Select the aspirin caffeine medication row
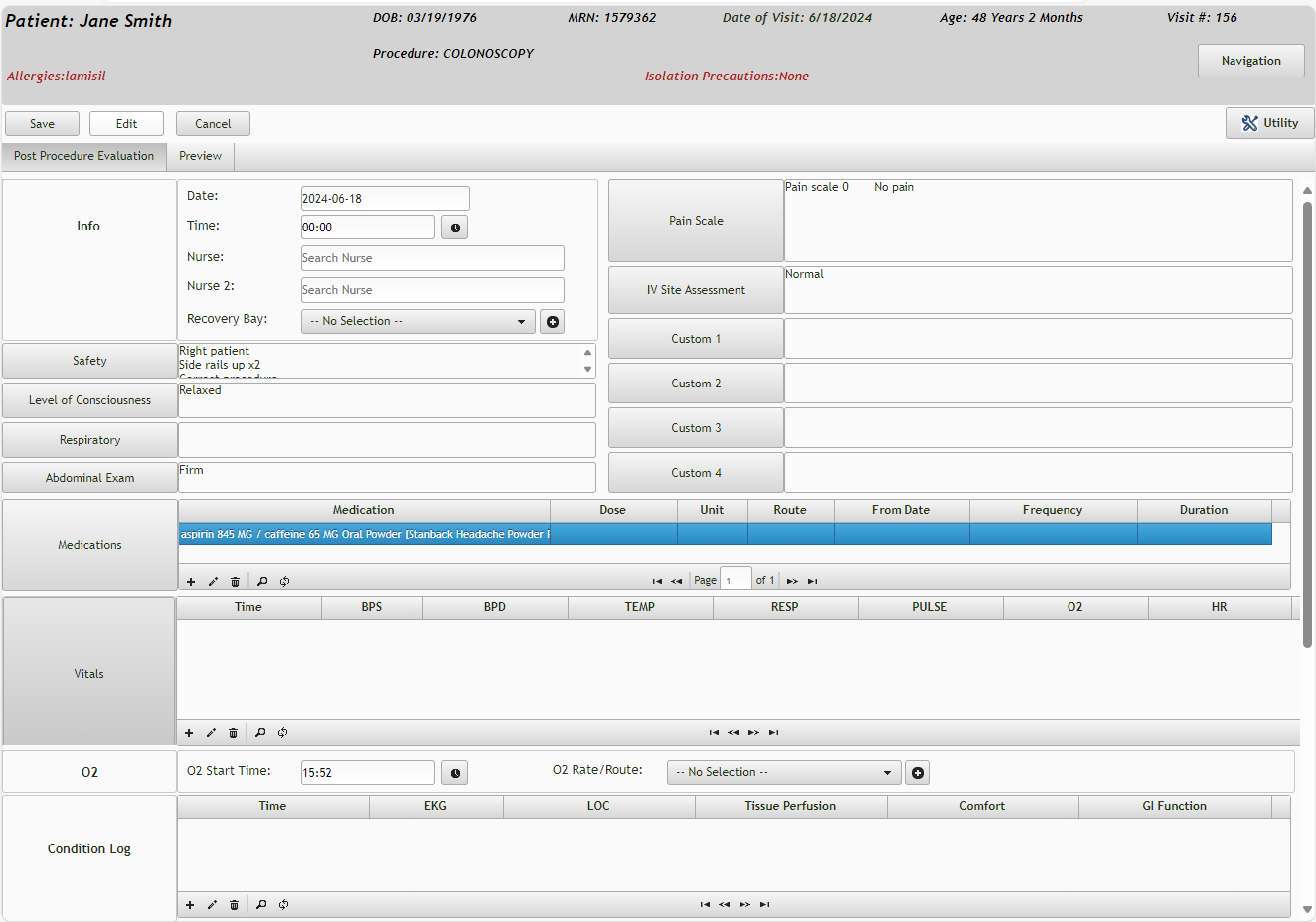 [364, 535]
